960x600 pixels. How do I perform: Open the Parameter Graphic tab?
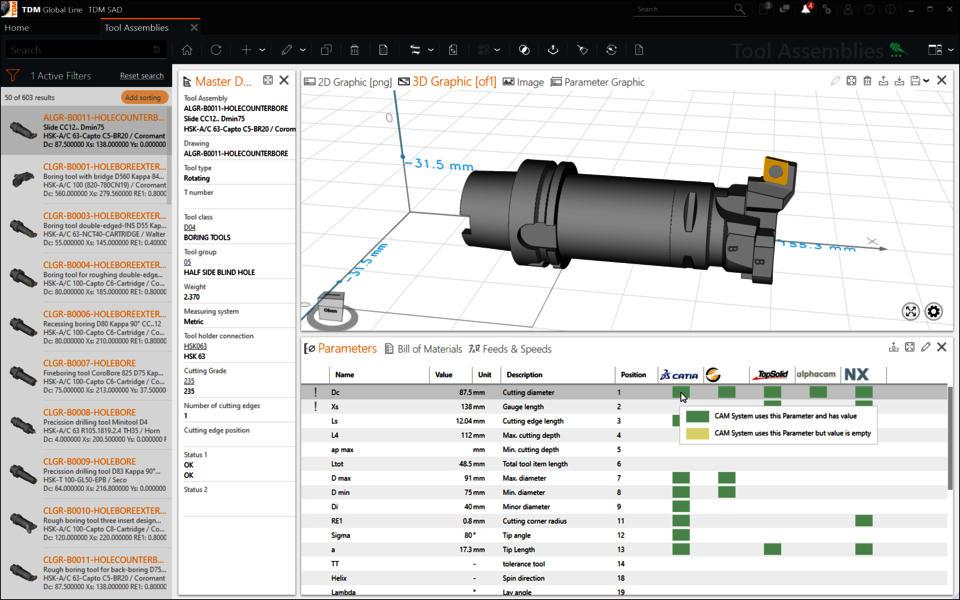click(x=598, y=82)
